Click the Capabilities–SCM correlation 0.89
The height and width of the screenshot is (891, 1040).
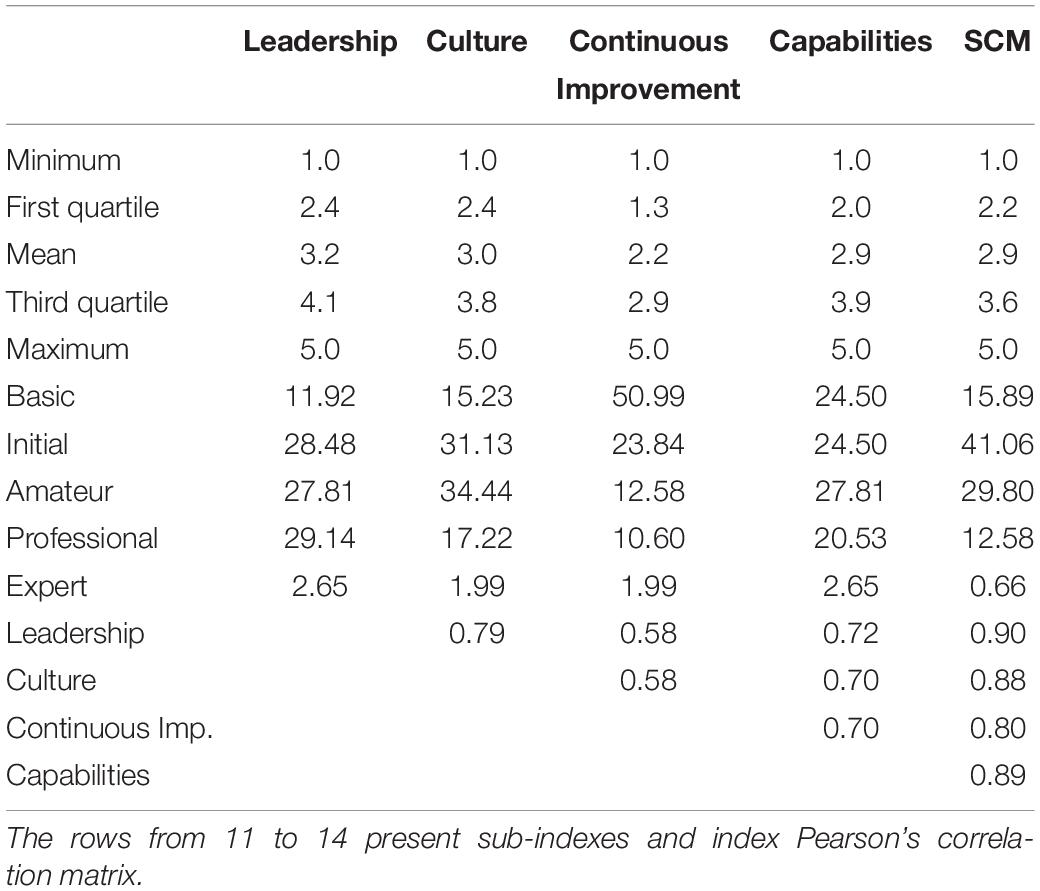click(x=997, y=775)
